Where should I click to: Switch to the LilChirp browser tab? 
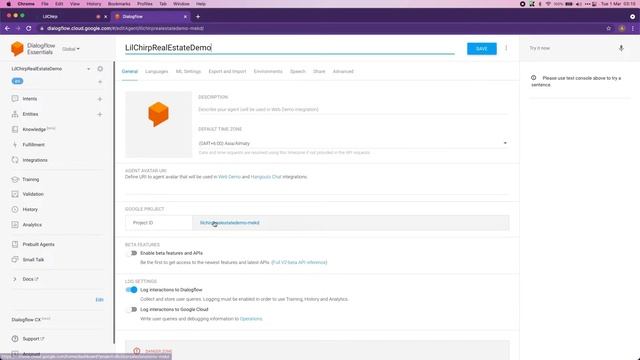69,17
